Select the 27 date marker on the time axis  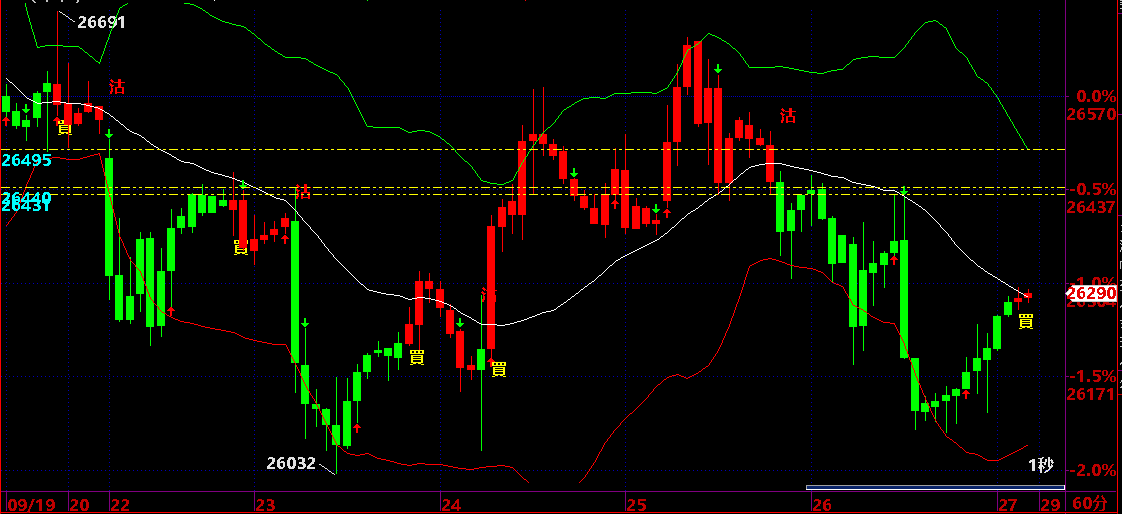1008,503
